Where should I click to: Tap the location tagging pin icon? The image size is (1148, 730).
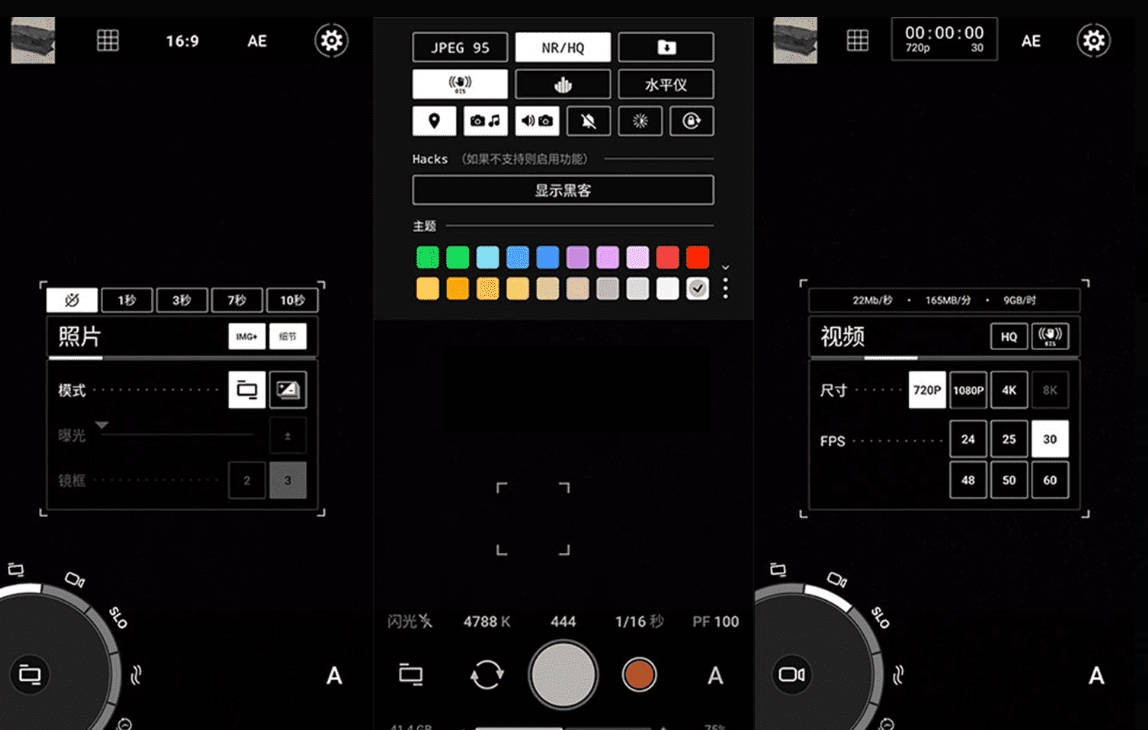tap(433, 120)
